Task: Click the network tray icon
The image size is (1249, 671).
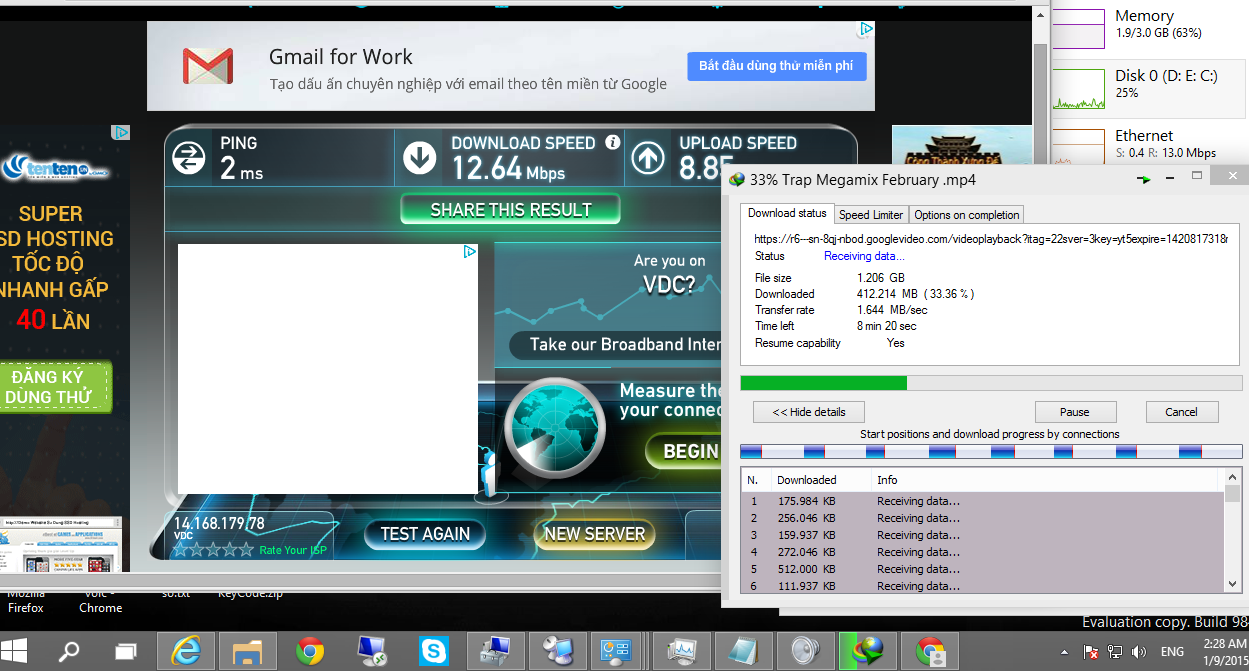Action: (1116, 652)
